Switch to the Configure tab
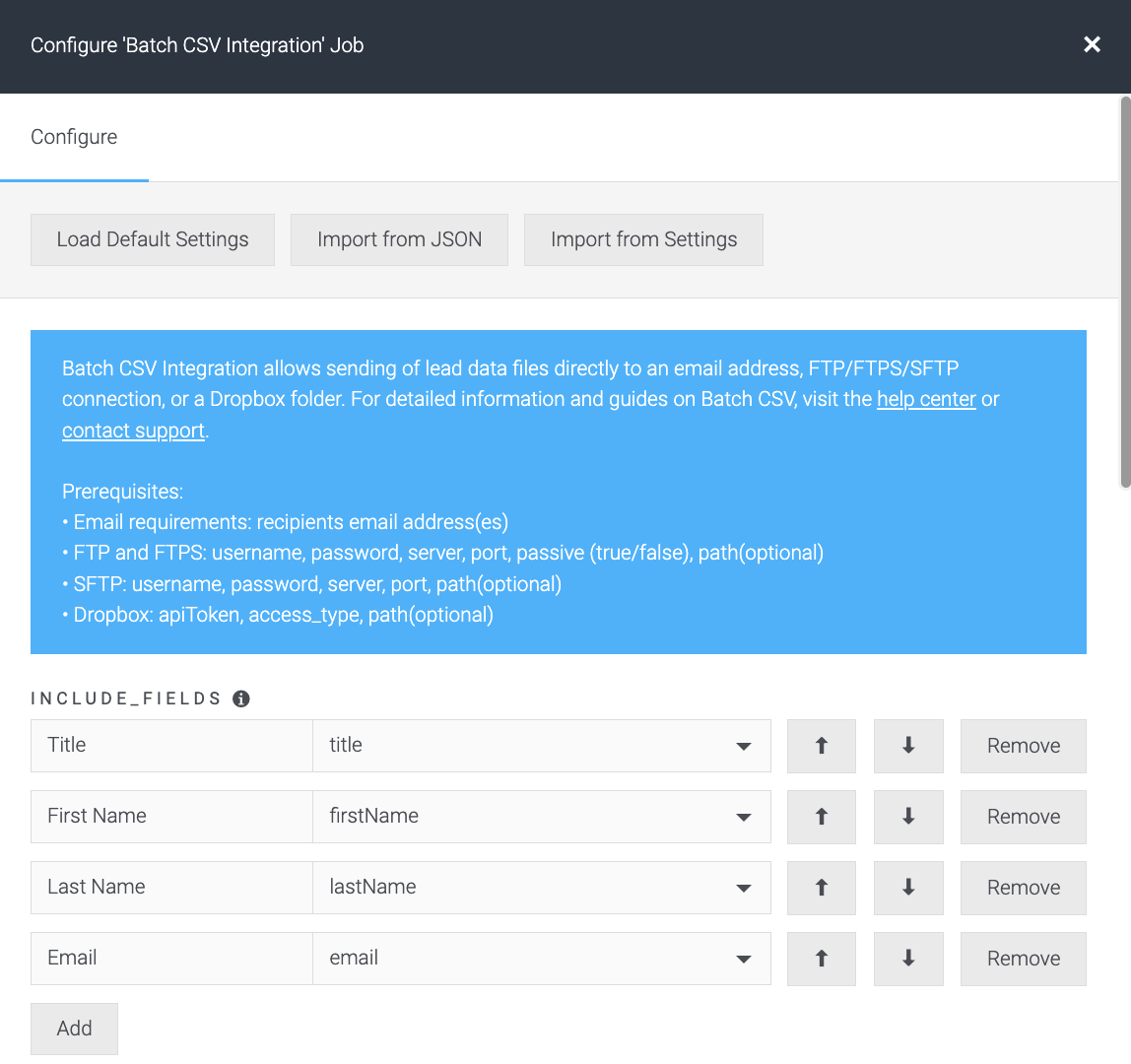Image resolution: width=1131 pixels, height=1064 pixels. (x=74, y=137)
